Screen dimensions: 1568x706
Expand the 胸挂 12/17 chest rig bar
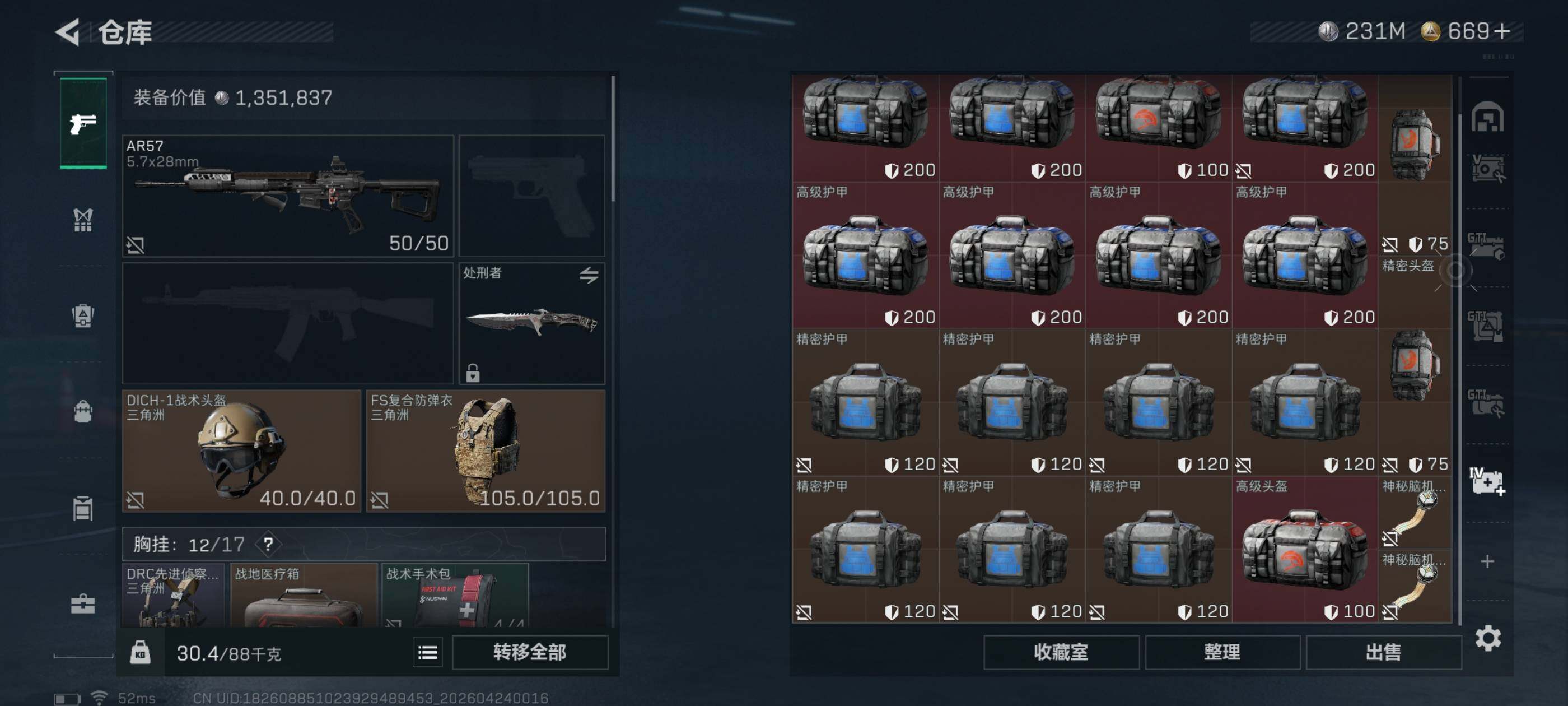[364, 544]
